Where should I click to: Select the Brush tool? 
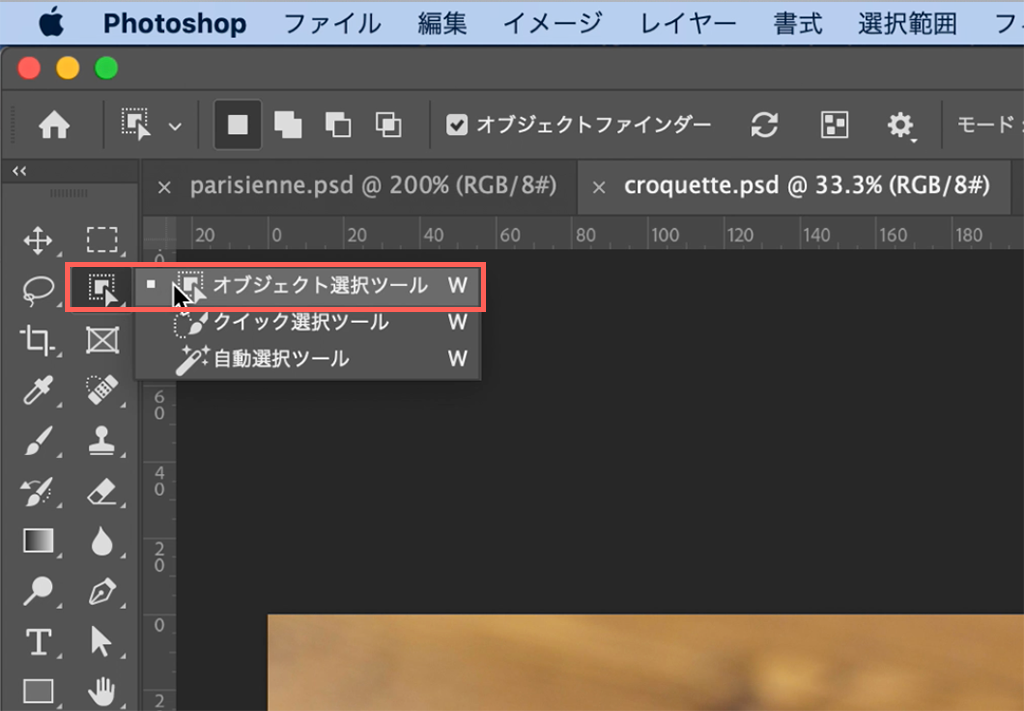(x=38, y=441)
